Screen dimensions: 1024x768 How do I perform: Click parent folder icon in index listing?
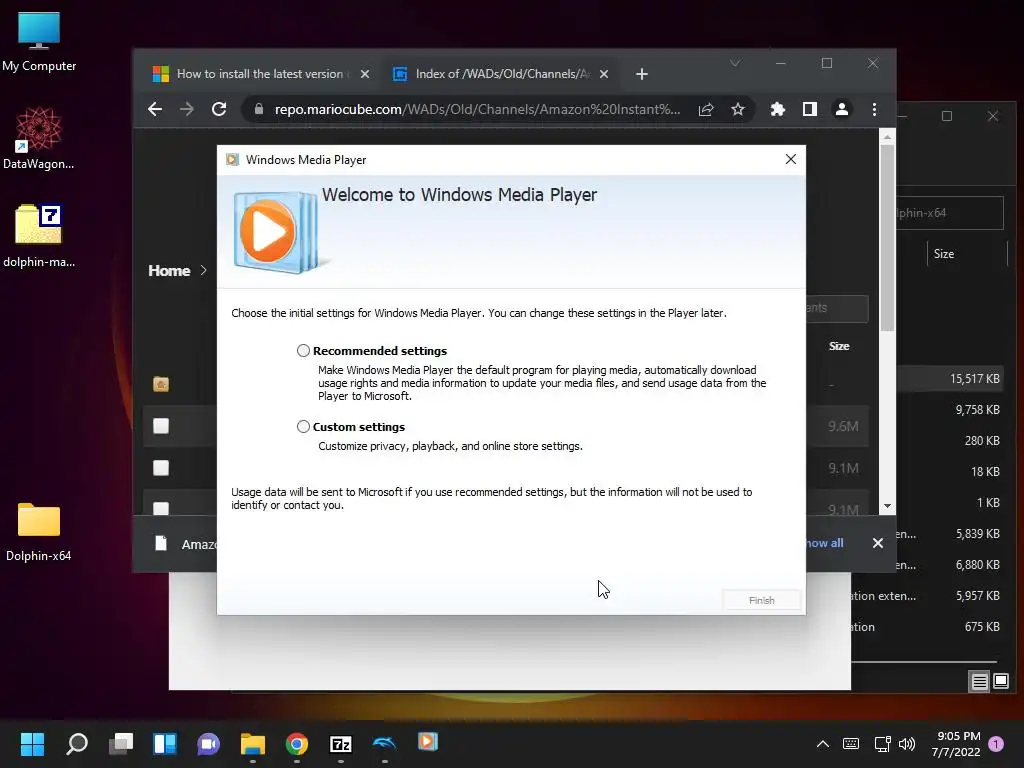click(x=161, y=384)
